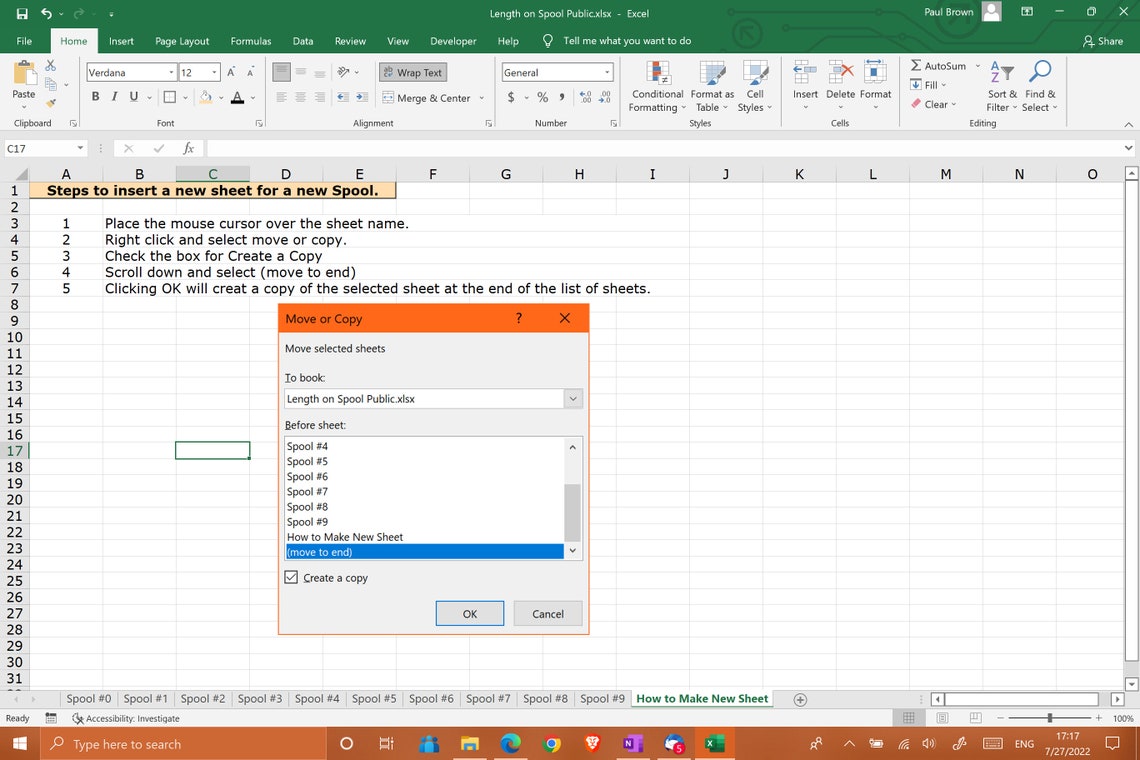Apply the Percent Style icon
The image size is (1140, 760).
coord(544,98)
